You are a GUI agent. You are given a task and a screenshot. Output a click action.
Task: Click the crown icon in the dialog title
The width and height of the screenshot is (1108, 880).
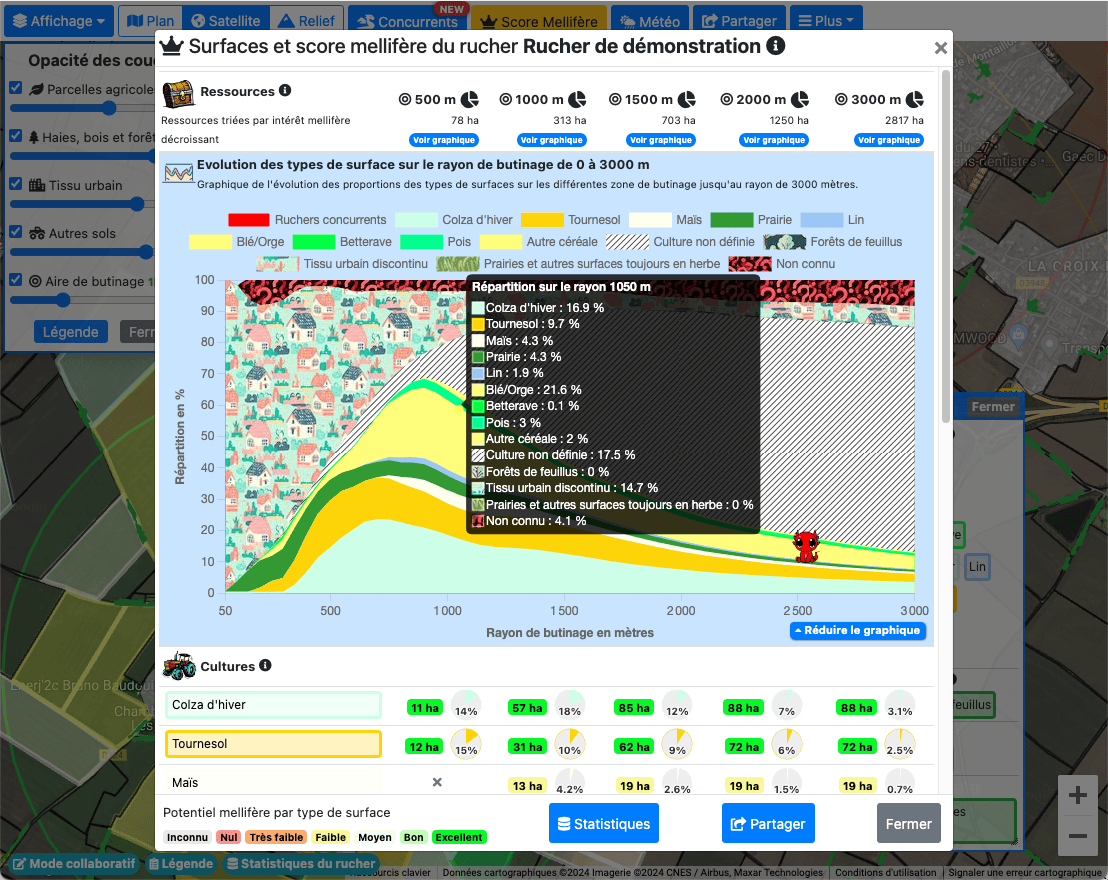(172, 46)
